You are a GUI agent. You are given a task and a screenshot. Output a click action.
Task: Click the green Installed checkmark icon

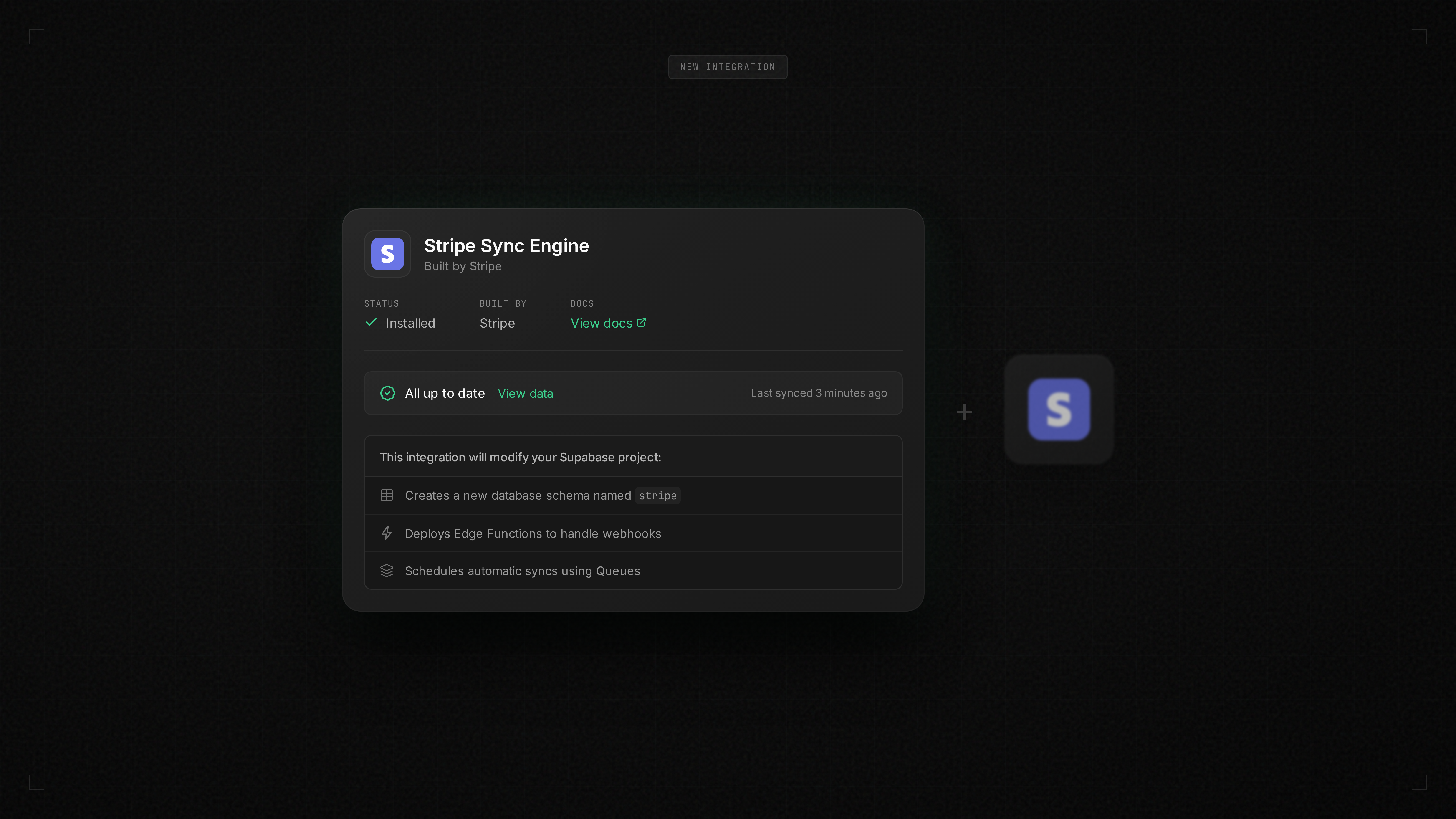click(371, 322)
